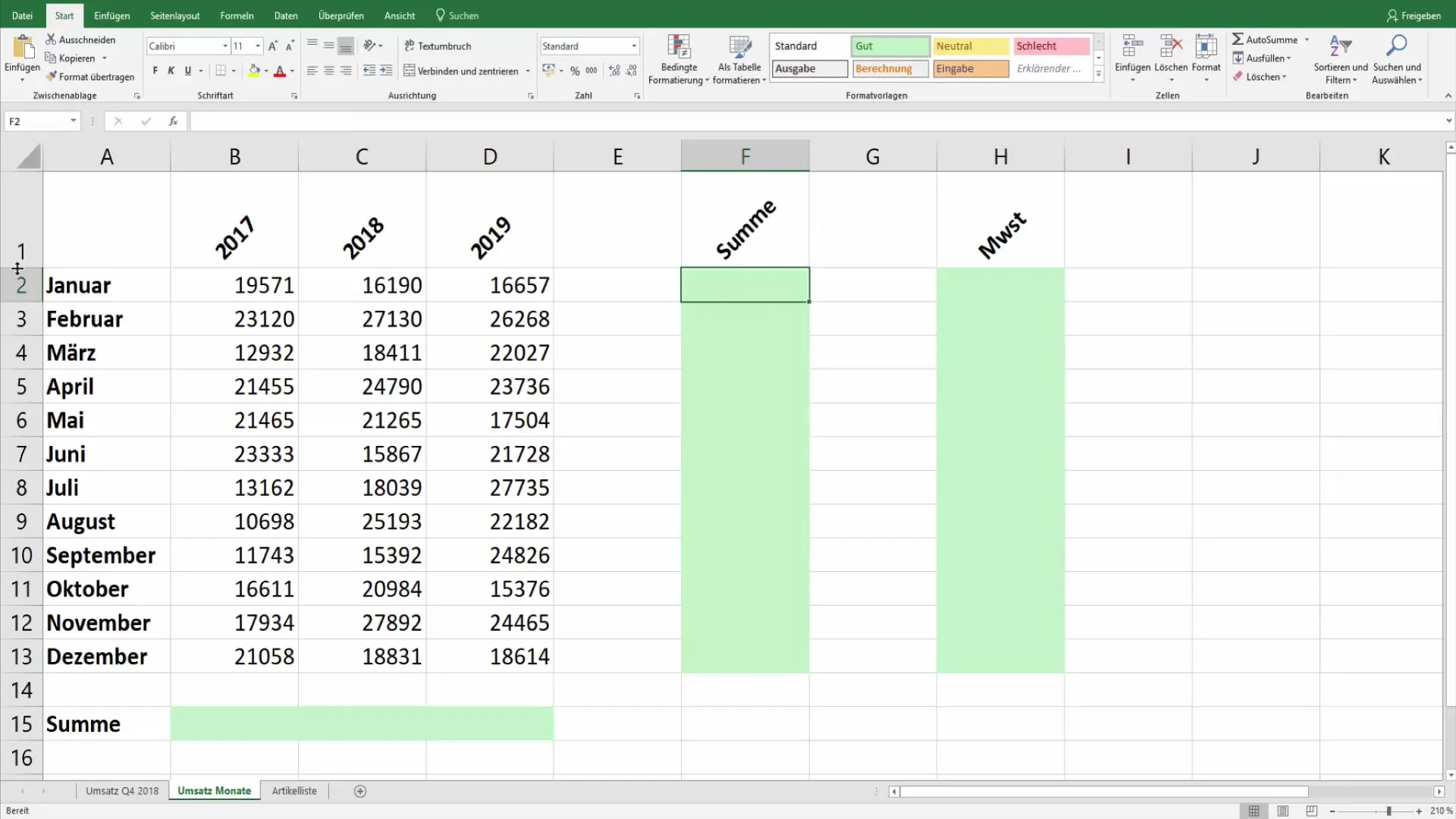Click into the formula bar input
Screen dimensions: 1456x819
(816, 121)
